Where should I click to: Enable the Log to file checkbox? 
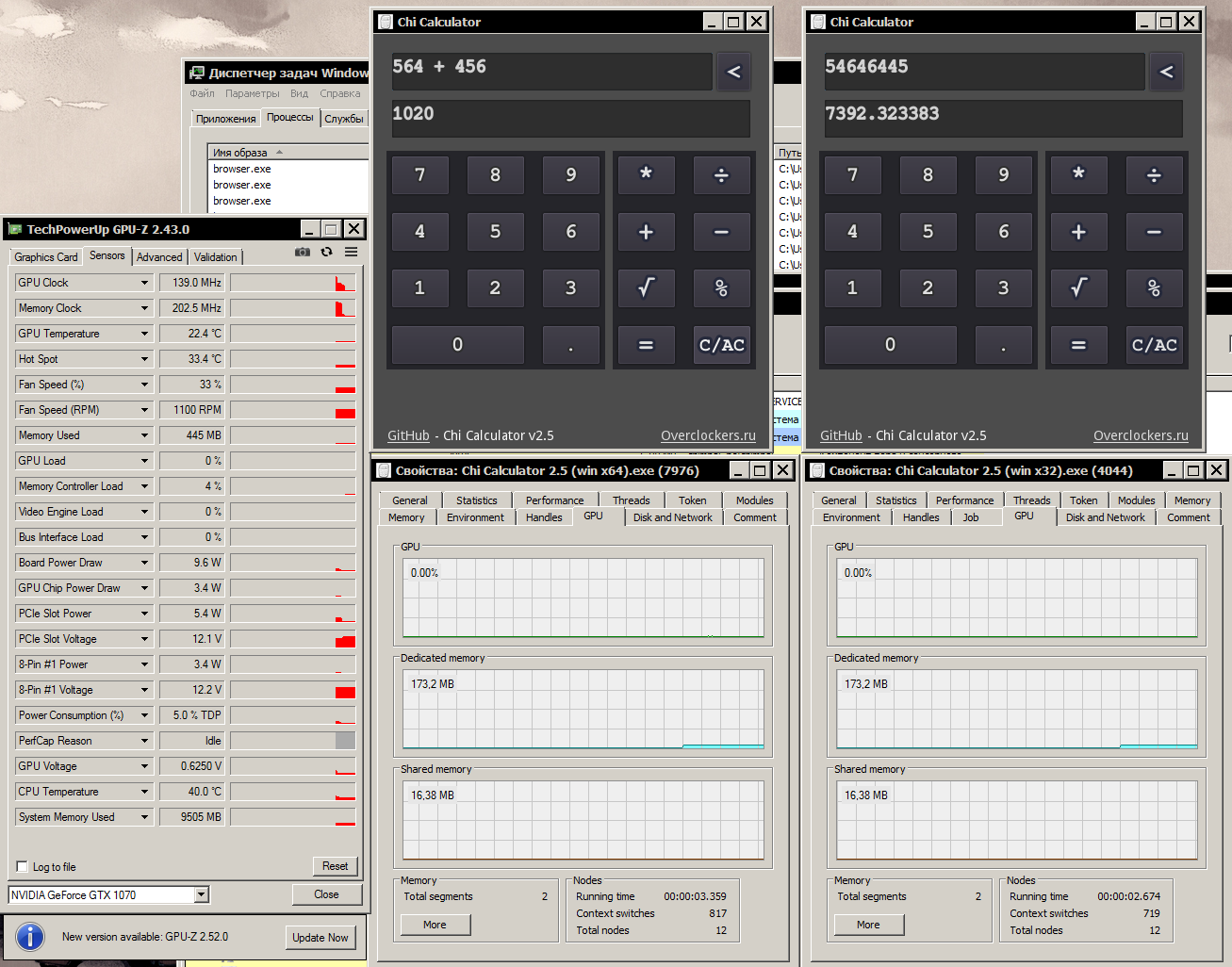(23, 867)
